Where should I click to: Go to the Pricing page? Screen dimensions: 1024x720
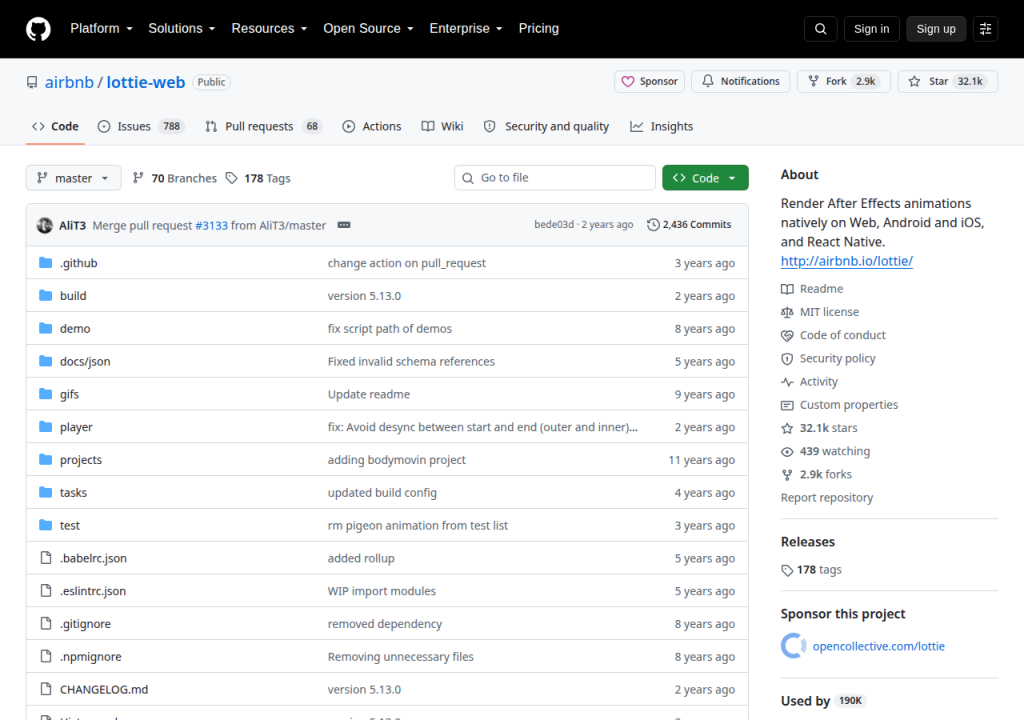539,29
